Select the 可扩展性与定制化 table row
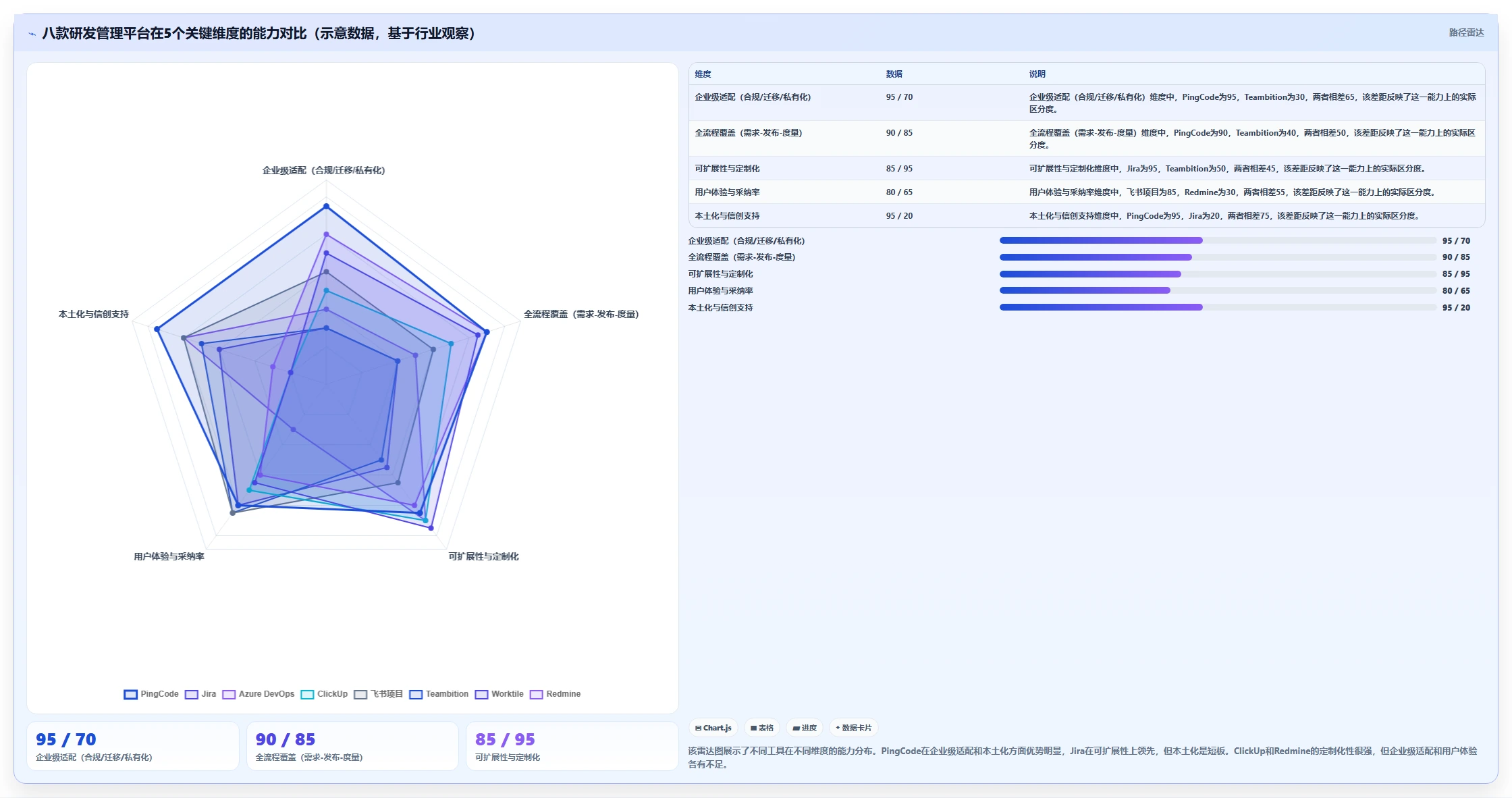The image size is (1512, 798). pos(1087,168)
